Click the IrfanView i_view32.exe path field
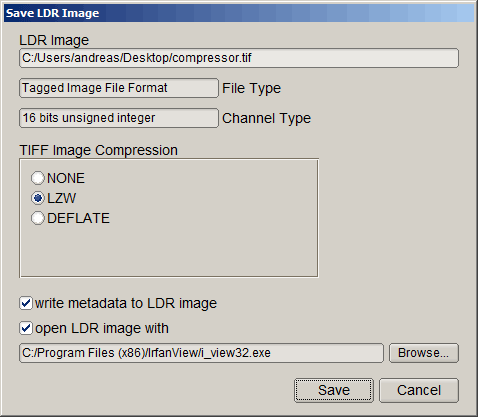 (x=201, y=353)
